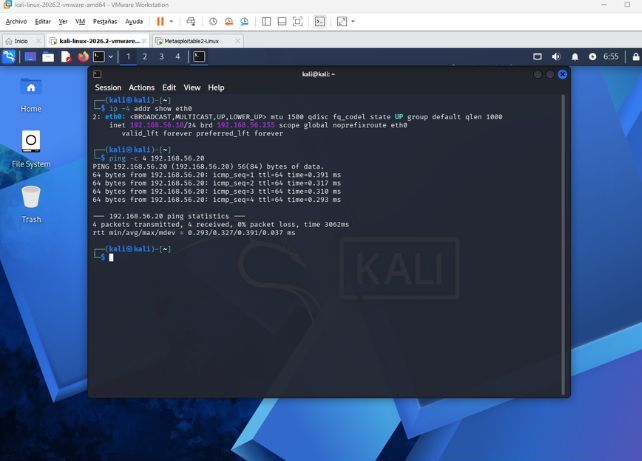Screen dimensions: 642x461
Task: Close the kali-linux-2026.2-vmware tab
Action: point(144,41)
